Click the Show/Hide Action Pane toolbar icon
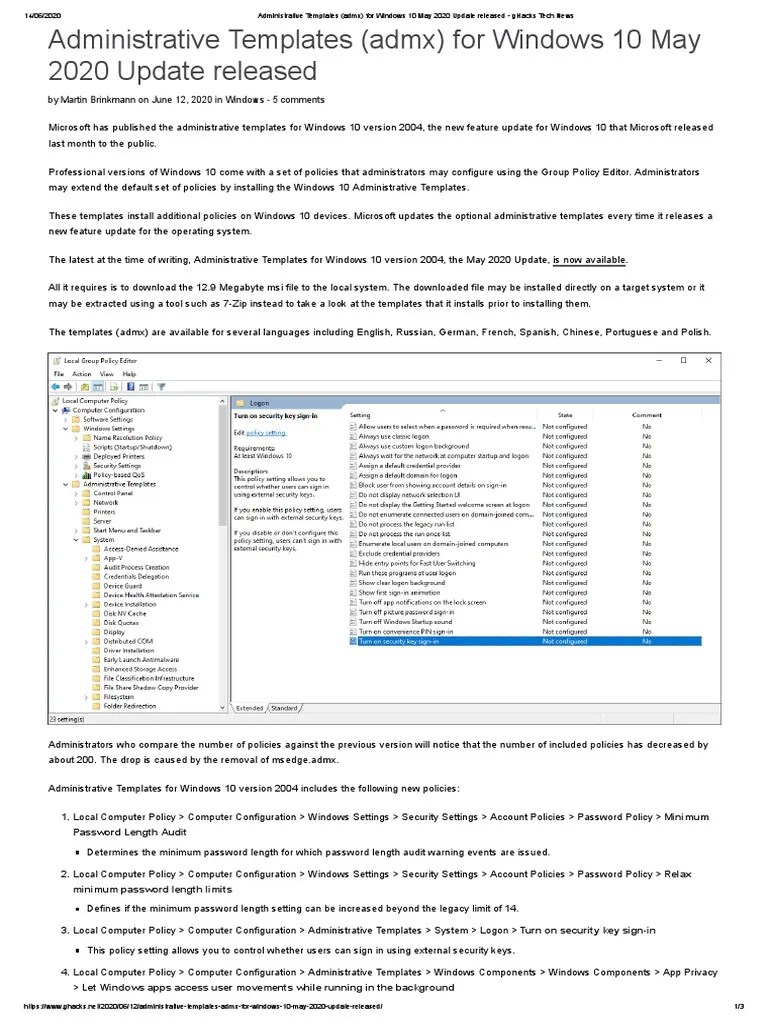Screen dimensions: 768x1024 coord(143,387)
